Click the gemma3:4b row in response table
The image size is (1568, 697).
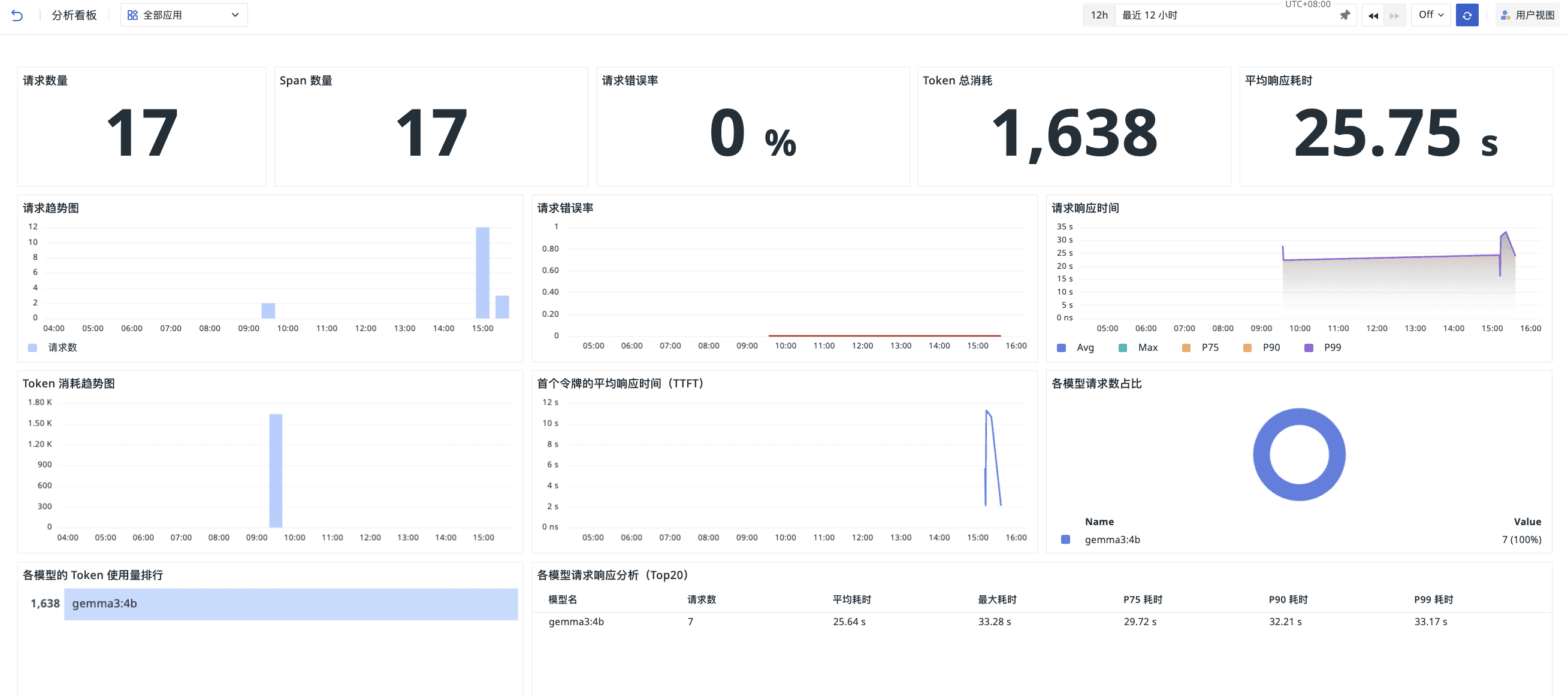(x=576, y=622)
